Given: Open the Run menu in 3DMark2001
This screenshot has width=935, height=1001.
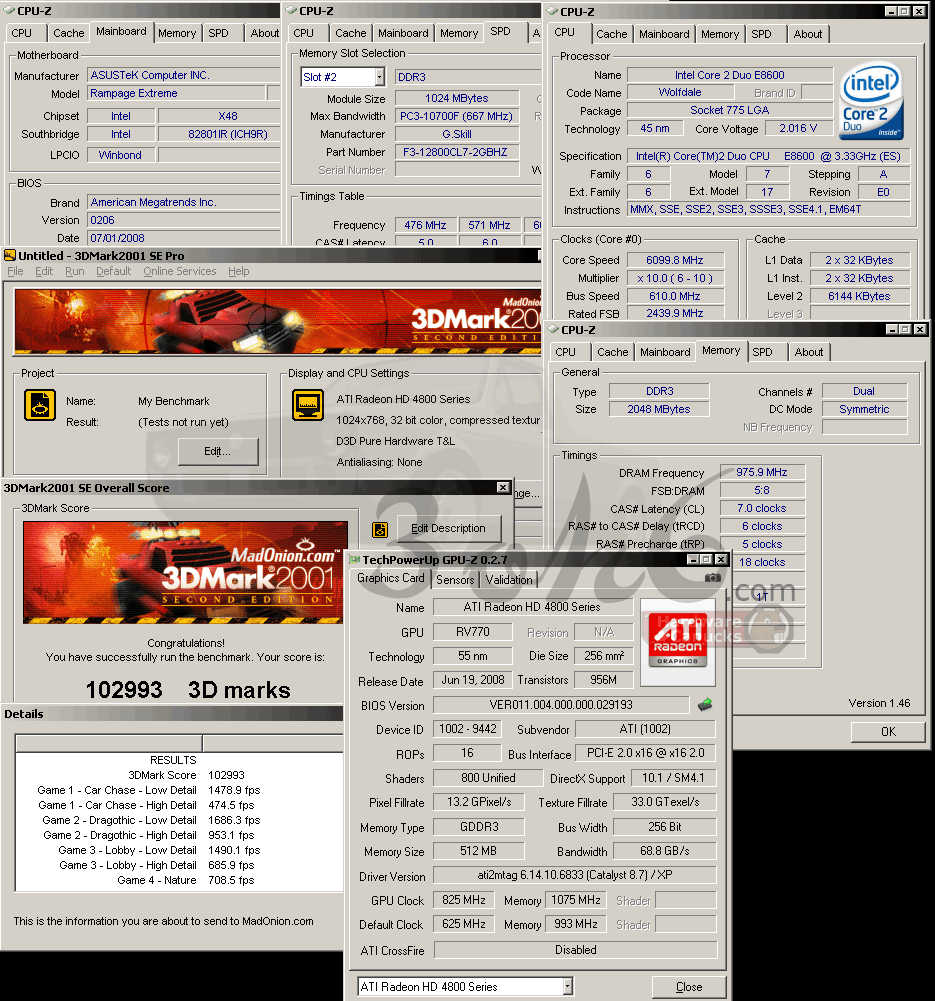Looking at the screenshot, I should (x=75, y=271).
